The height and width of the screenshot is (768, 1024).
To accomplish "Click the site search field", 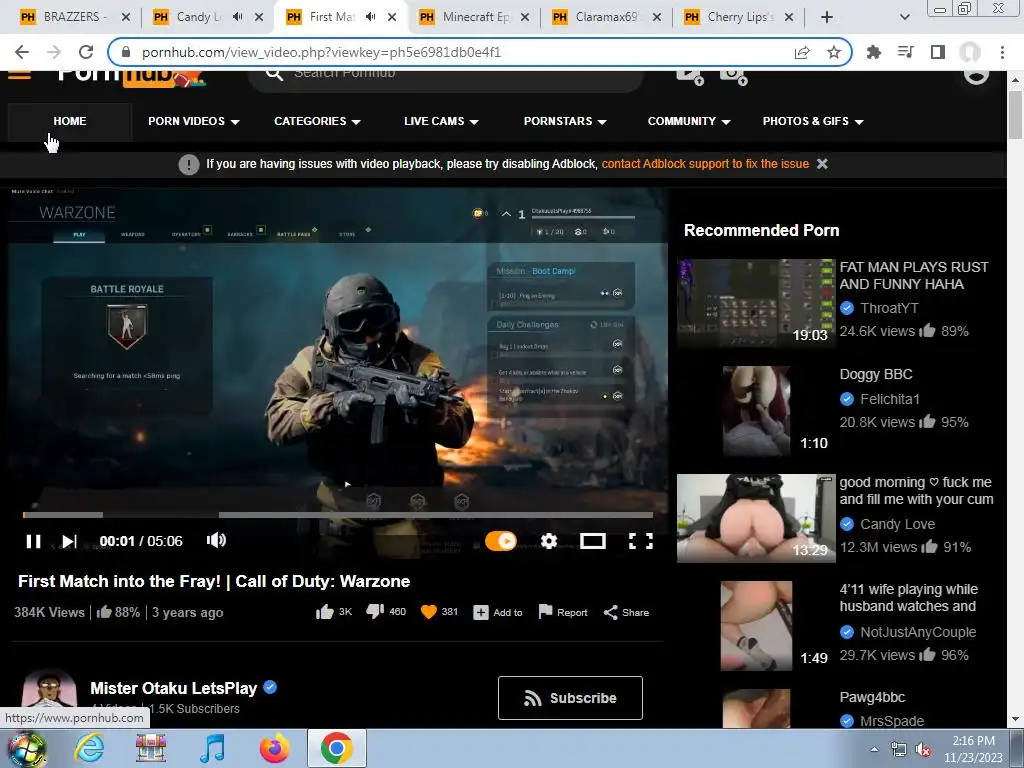I will (445, 74).
